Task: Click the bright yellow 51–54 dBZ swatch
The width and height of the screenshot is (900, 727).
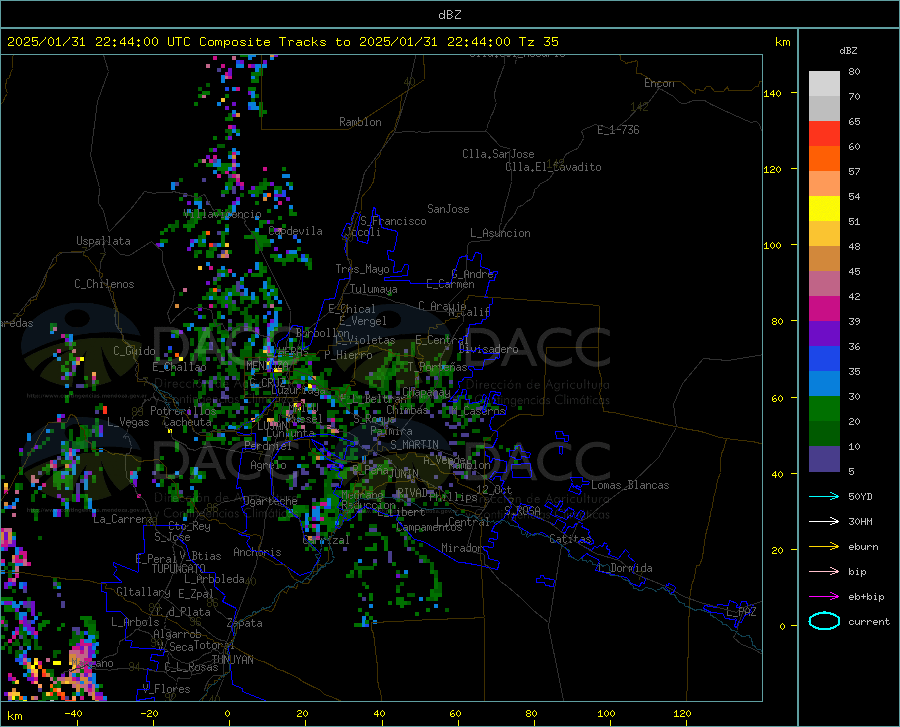Action: click(x=824, y=209)
